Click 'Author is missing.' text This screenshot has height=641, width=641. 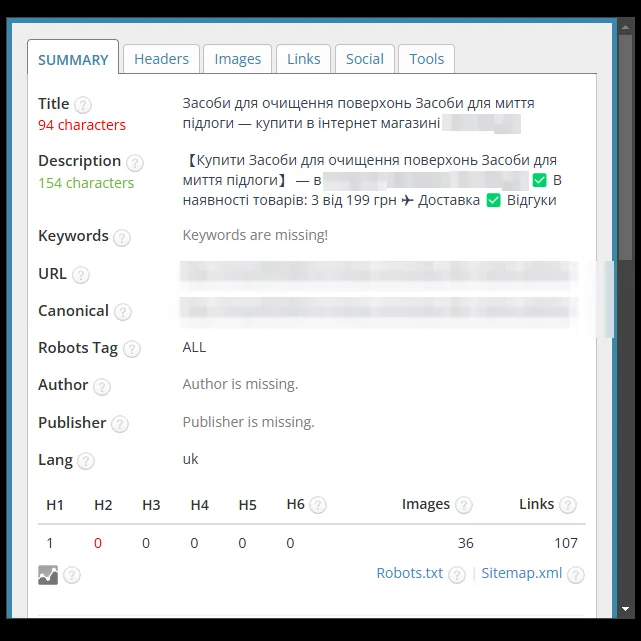pos(240,384)
